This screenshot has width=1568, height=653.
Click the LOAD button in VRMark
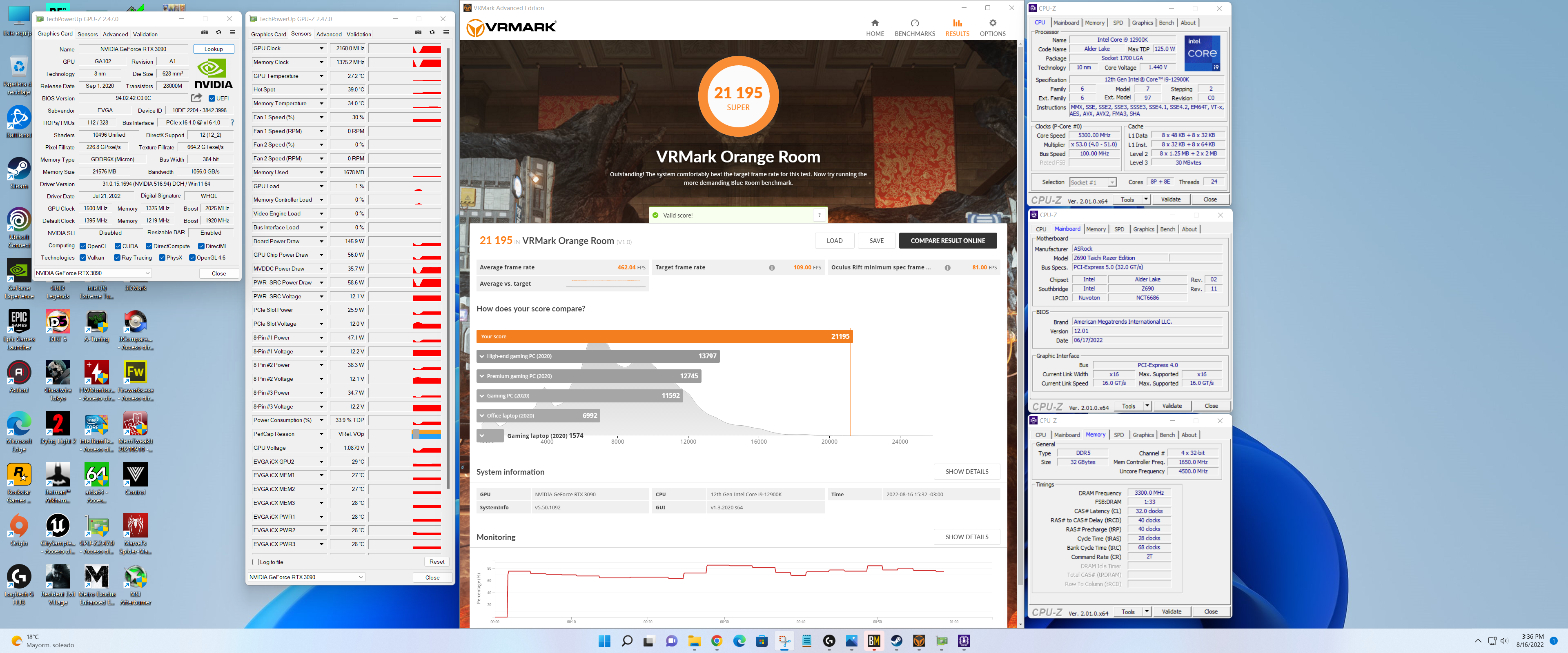click(834, 240)
